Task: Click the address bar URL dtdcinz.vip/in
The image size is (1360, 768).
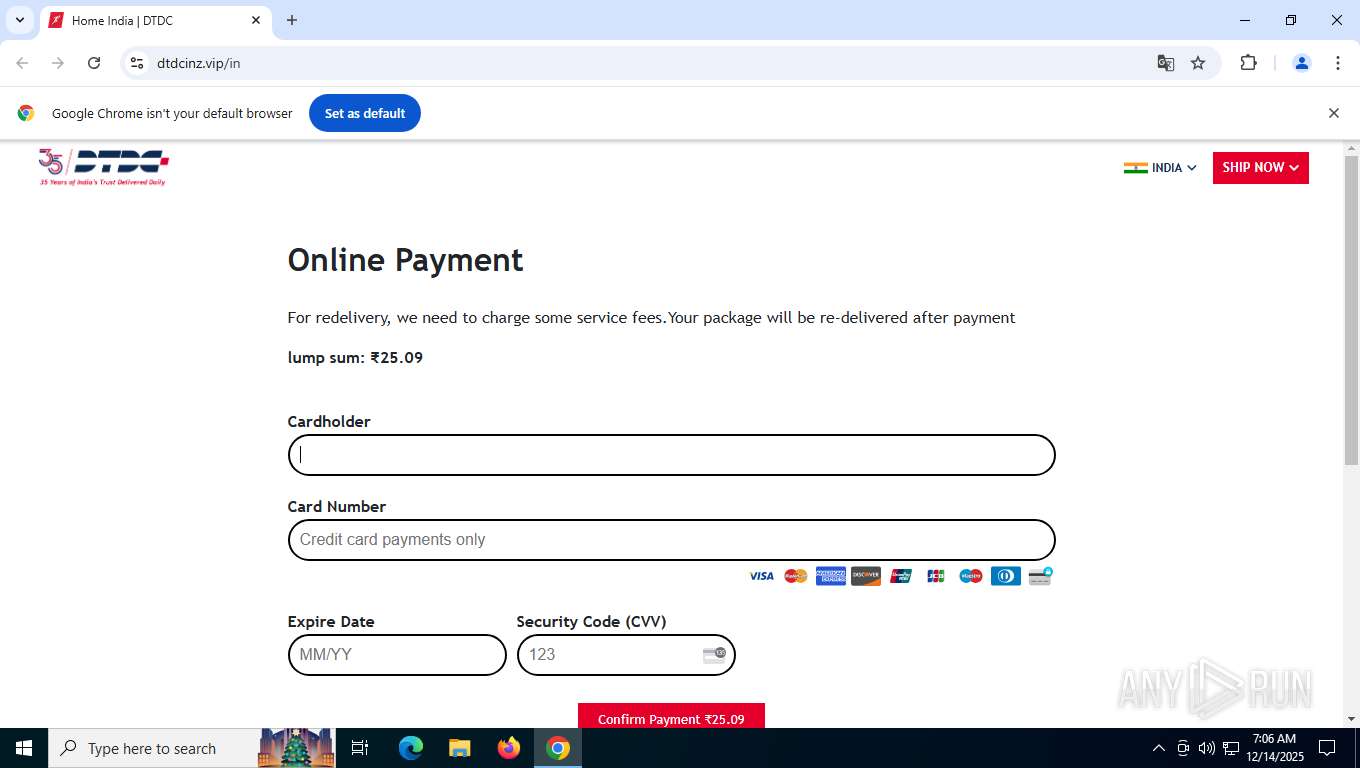Action: tap(199, 63)
